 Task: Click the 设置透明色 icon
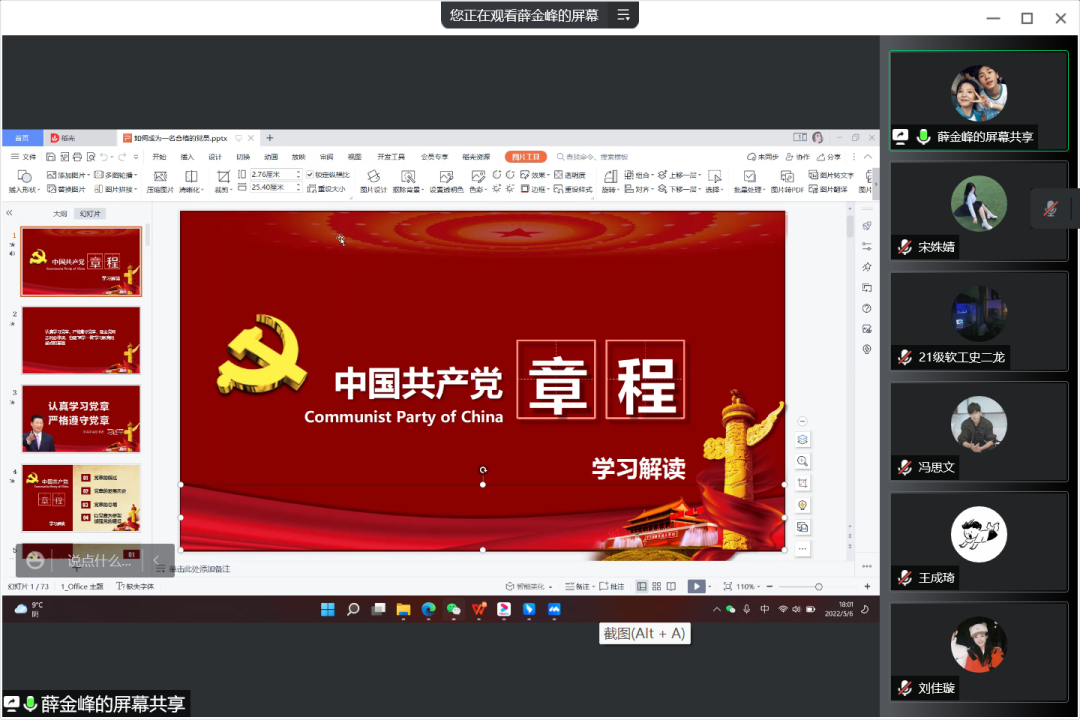coord(446,182)
